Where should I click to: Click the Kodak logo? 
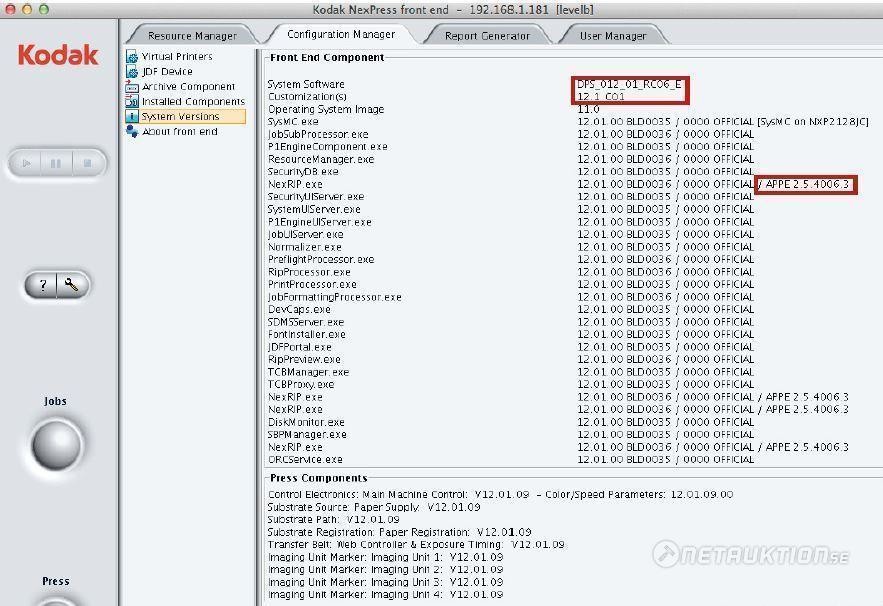point(58,55)
